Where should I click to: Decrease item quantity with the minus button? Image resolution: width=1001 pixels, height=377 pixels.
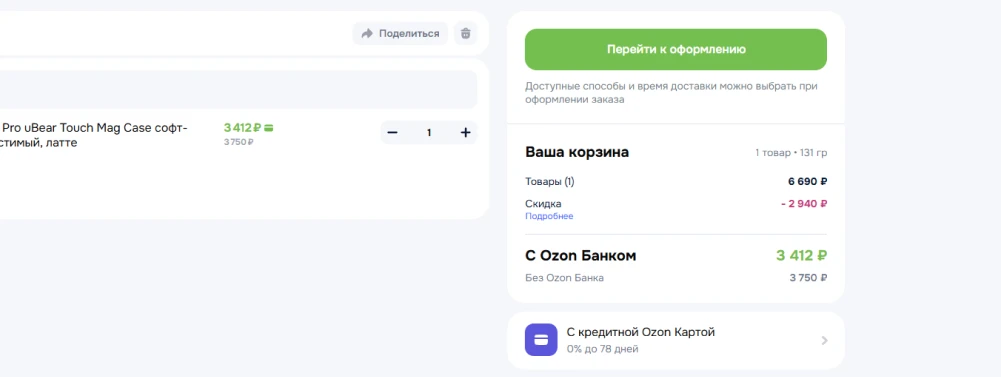(393, 133)
